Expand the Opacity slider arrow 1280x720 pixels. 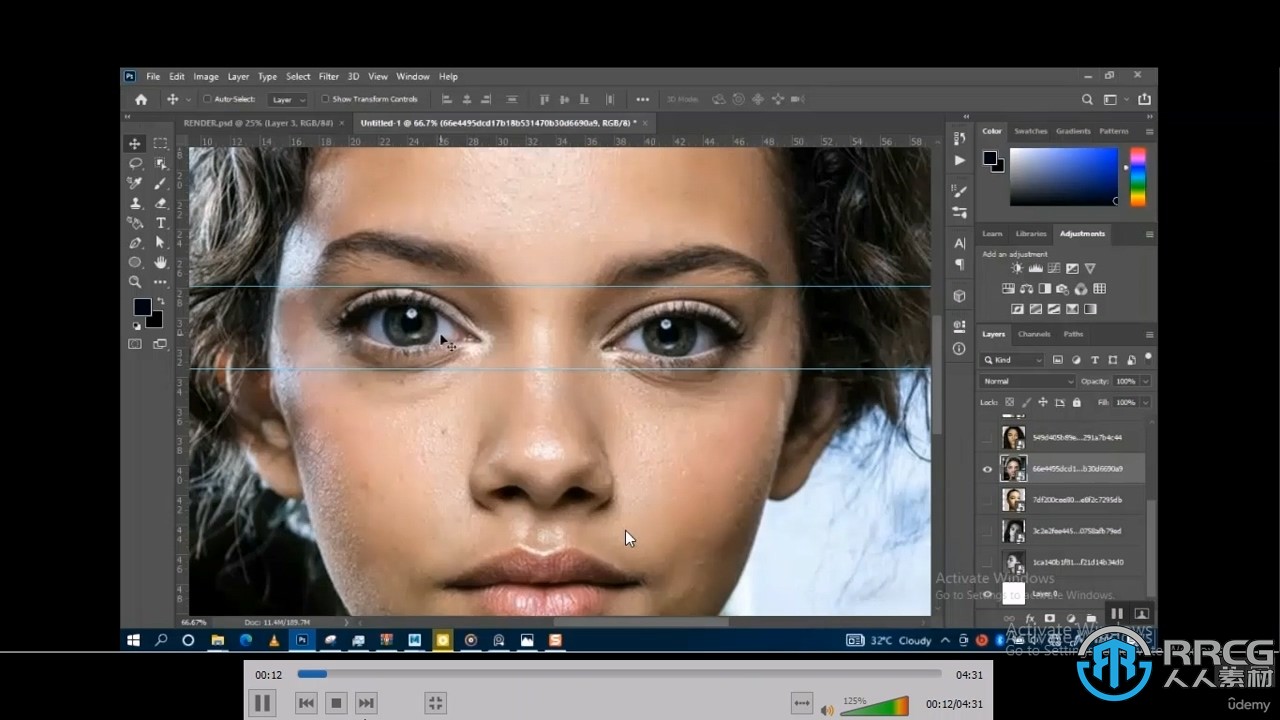1145,381
